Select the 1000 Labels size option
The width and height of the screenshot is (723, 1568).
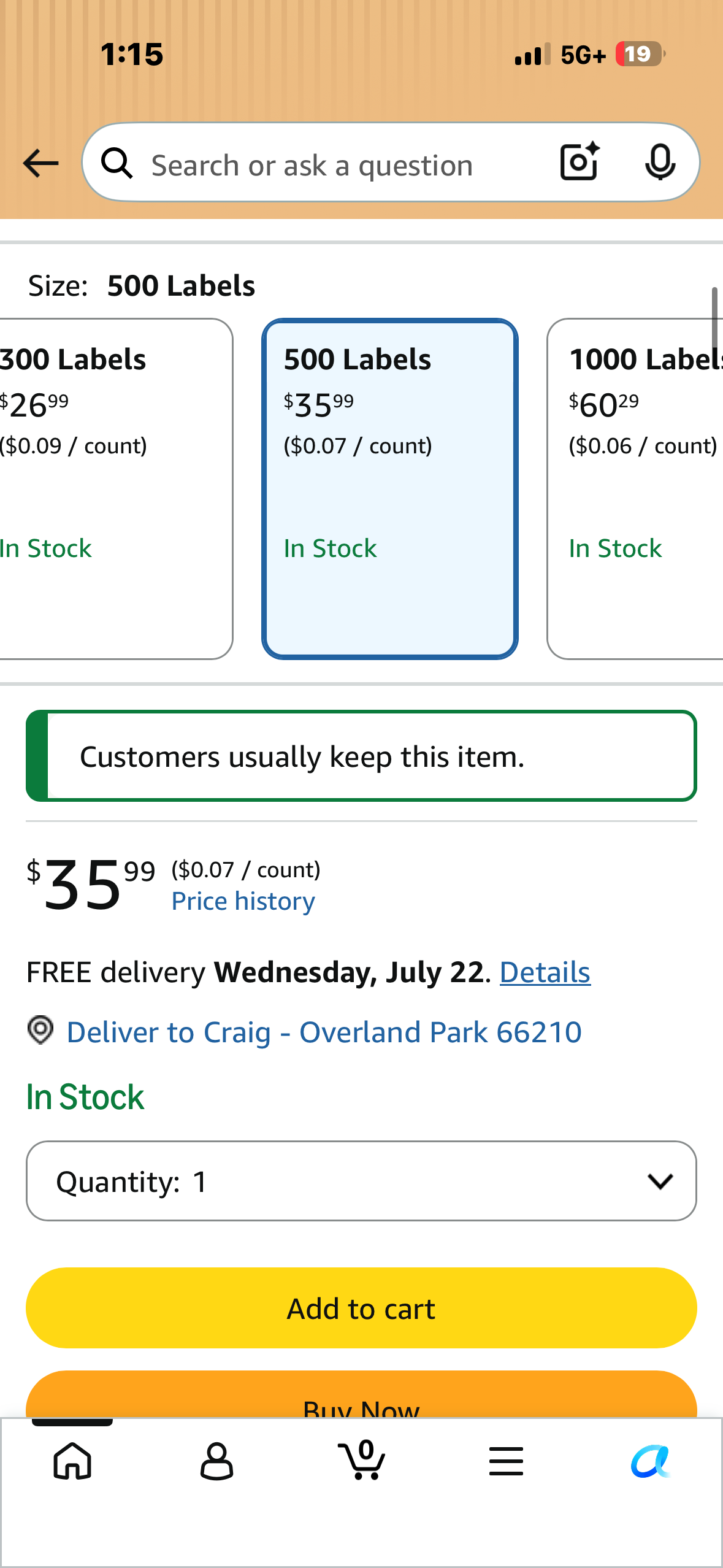coord(635,489)
